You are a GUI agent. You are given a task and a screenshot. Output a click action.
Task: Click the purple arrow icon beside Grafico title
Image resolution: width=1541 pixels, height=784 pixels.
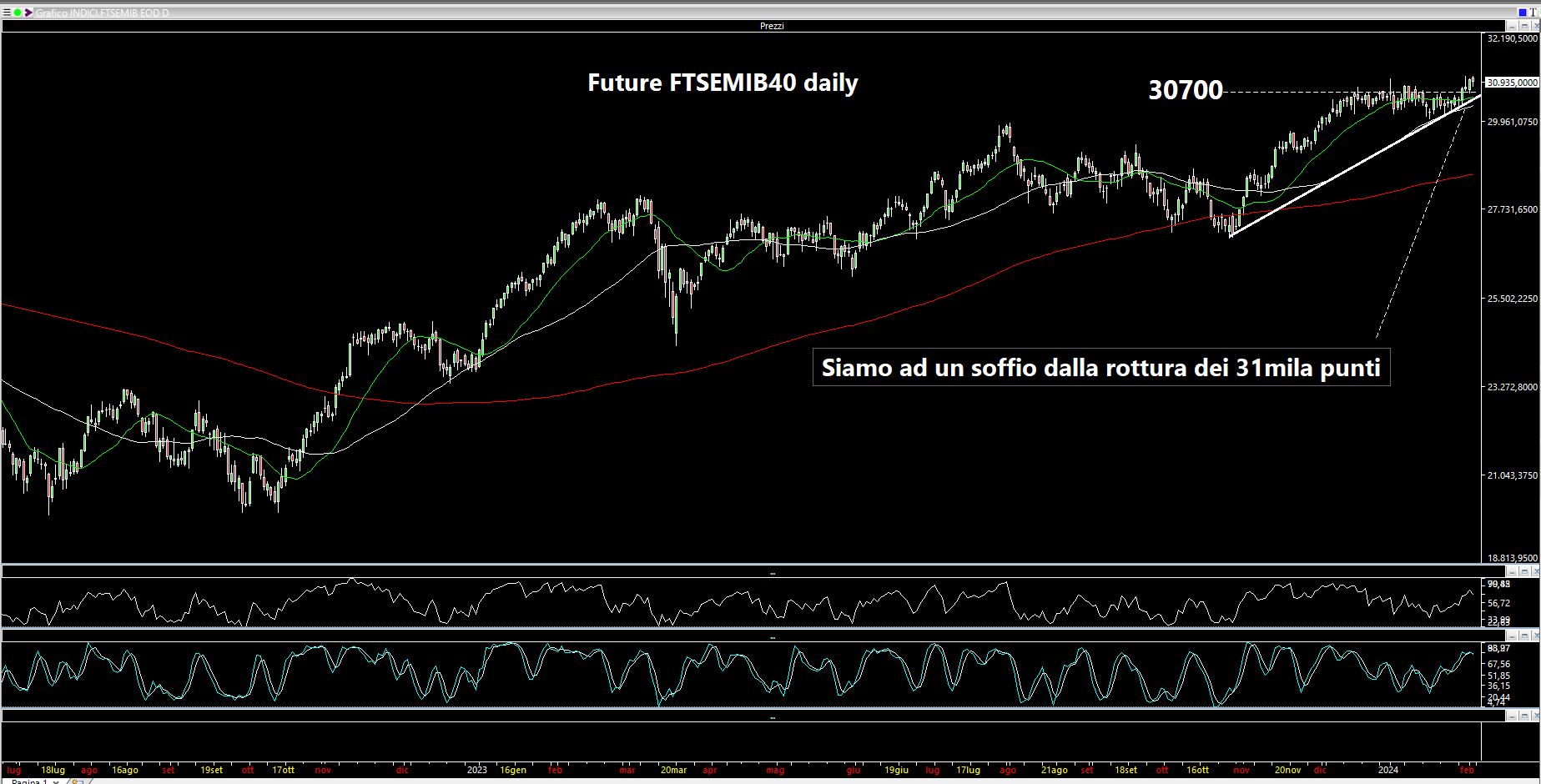pyautogui.click(x=28, y=13)
